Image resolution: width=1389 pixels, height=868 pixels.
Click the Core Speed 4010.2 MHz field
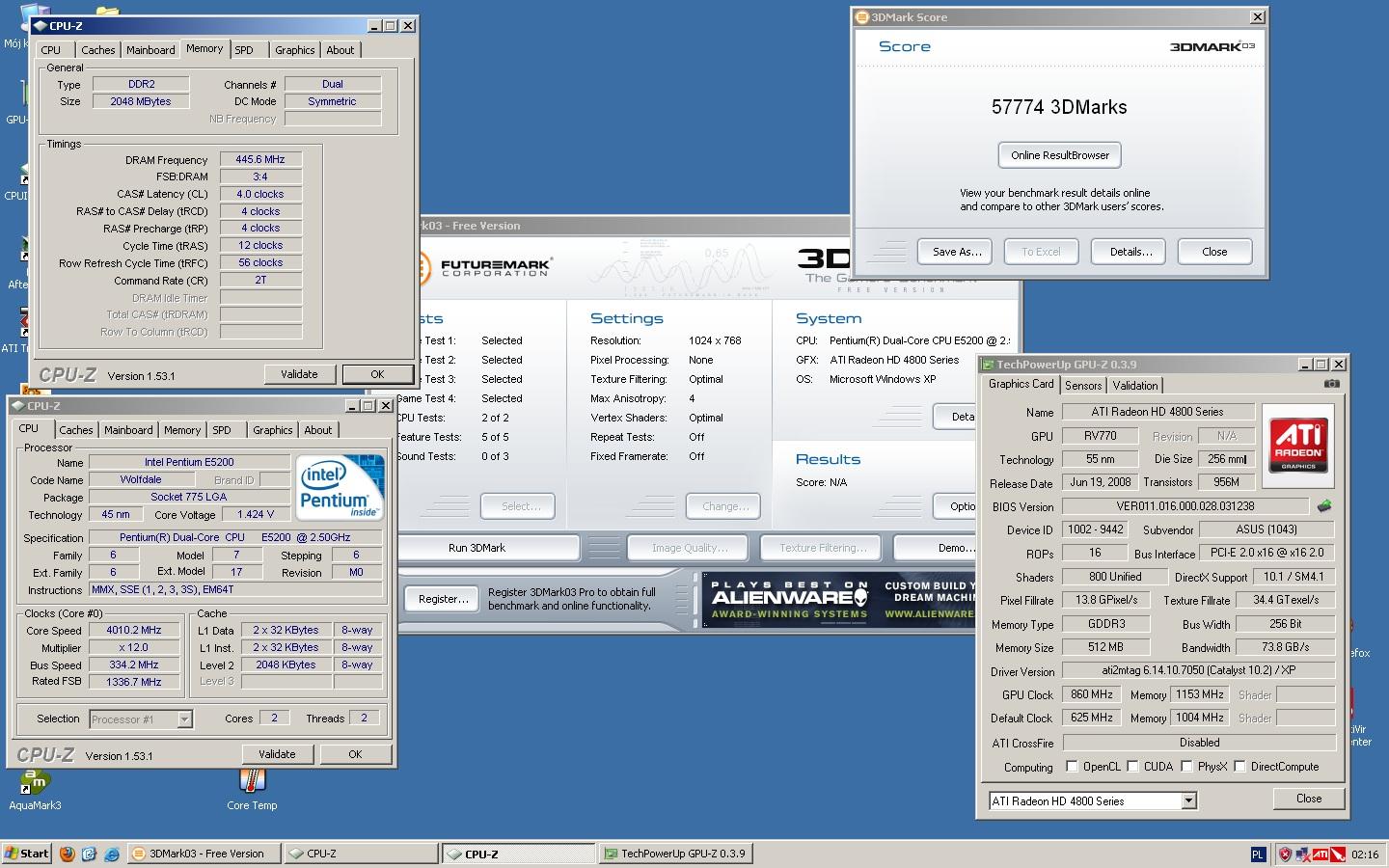[x=133, y=630]
